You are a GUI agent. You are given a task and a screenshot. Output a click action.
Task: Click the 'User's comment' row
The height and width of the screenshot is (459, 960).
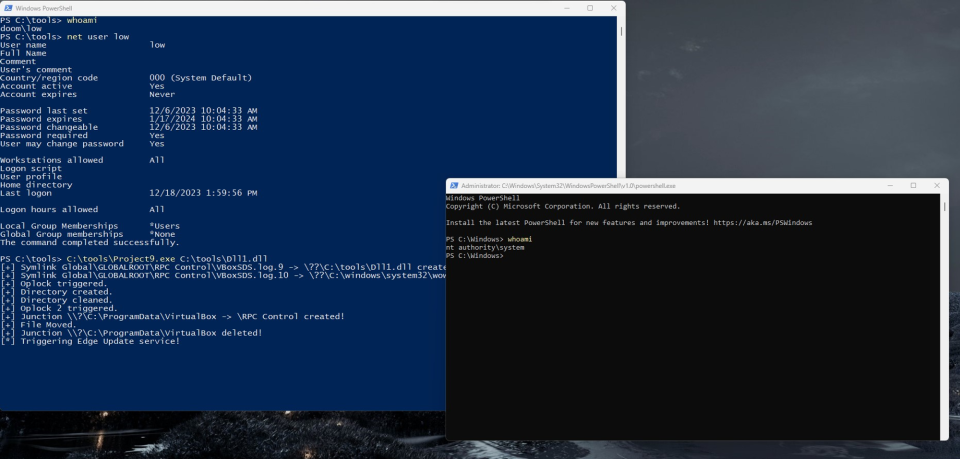click(x=36, y=70)
